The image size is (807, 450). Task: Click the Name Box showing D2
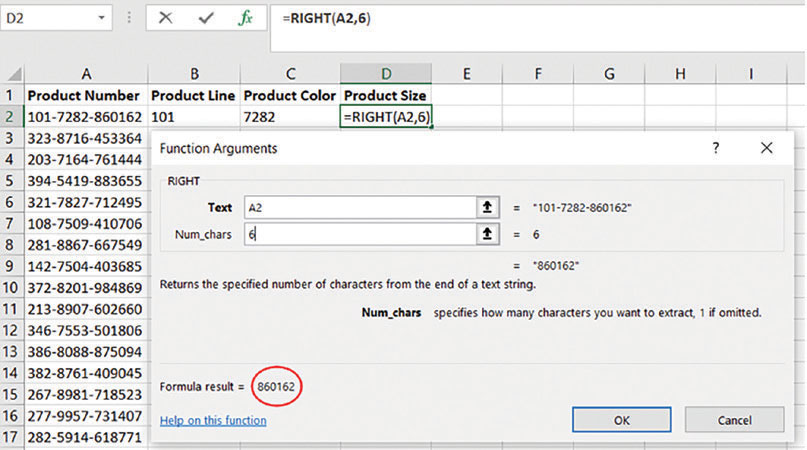click(x=50, y=18)
